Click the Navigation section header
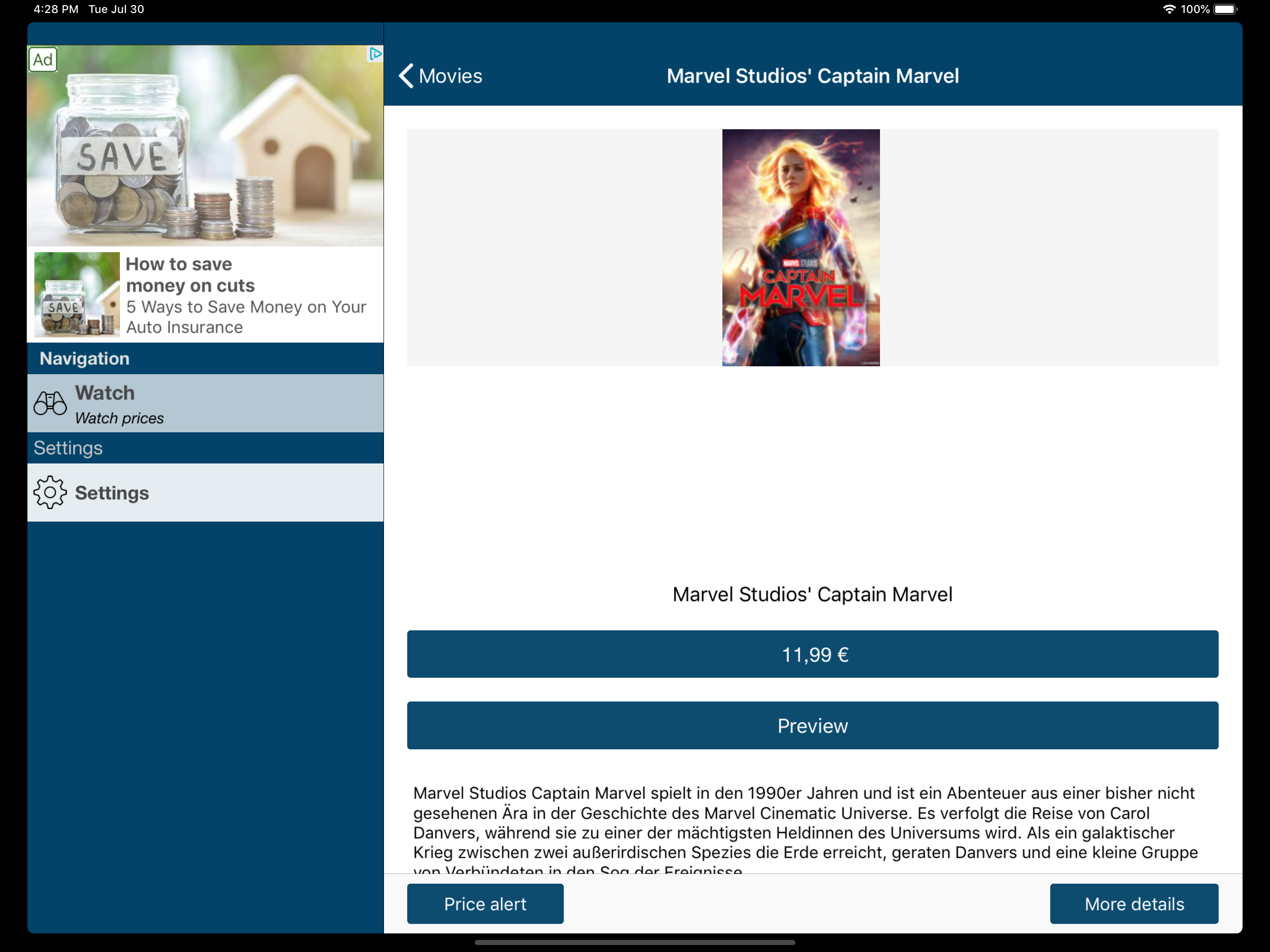 click(205, 358)
